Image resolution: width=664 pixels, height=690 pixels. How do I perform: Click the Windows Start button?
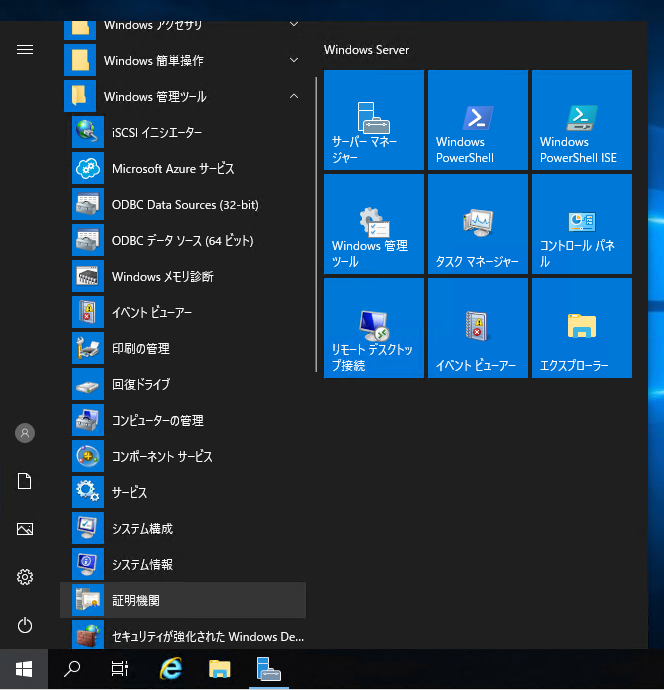tap(24, 669)
